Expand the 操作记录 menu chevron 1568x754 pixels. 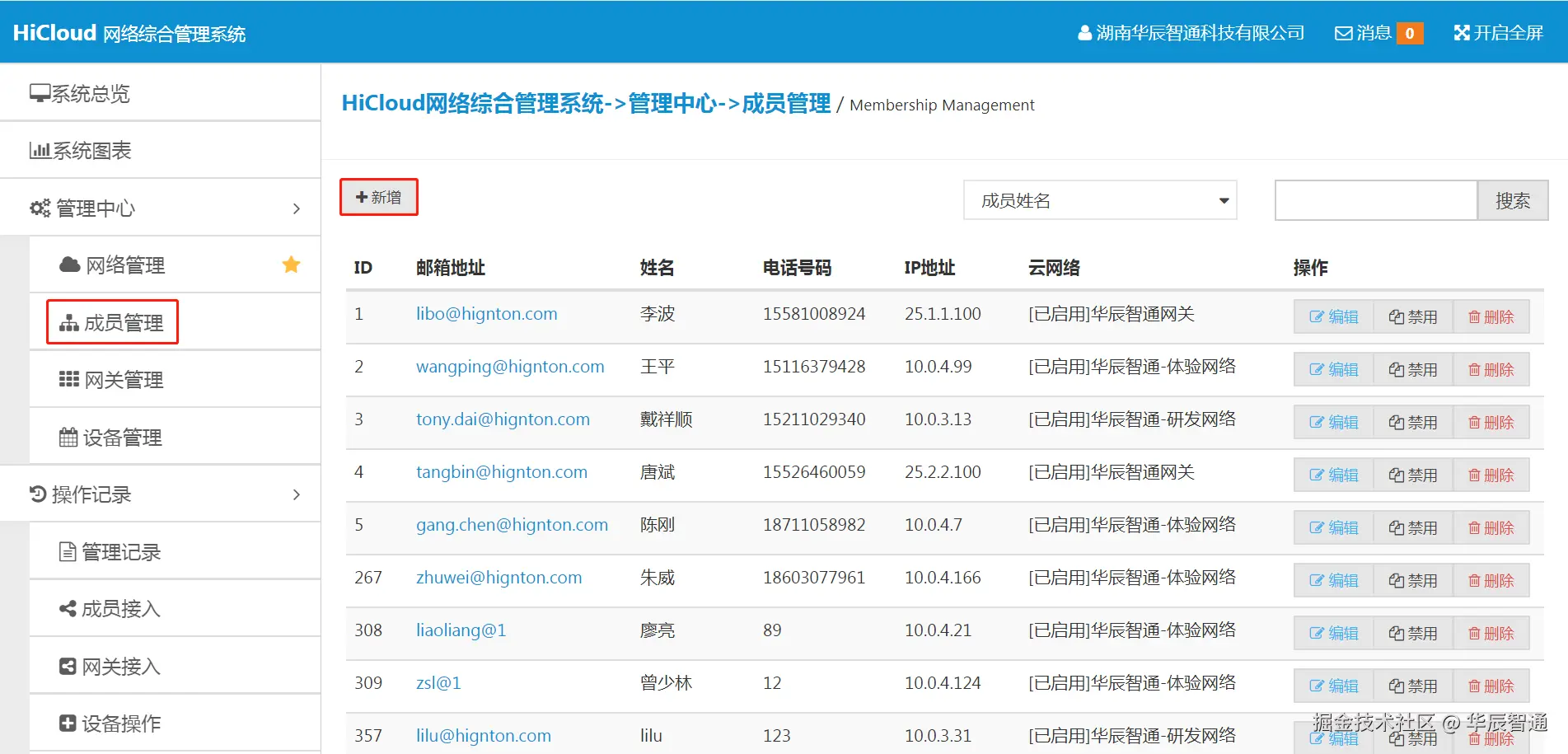coord(297,494)
